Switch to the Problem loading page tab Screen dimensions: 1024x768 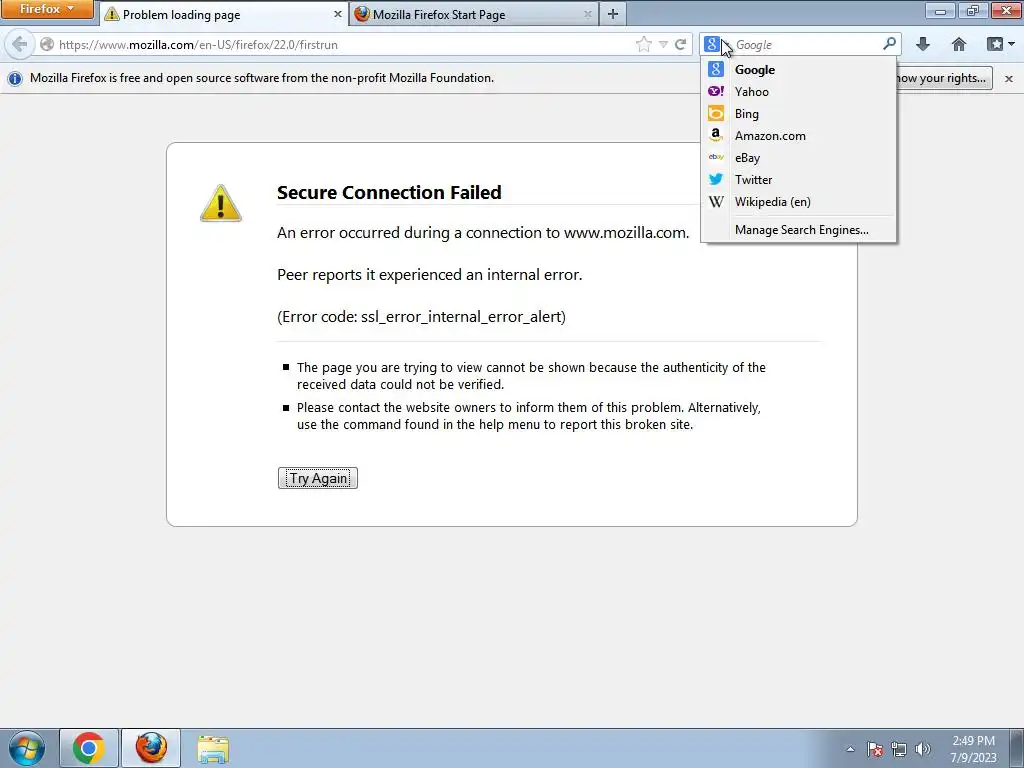click(x=223, y=14)
